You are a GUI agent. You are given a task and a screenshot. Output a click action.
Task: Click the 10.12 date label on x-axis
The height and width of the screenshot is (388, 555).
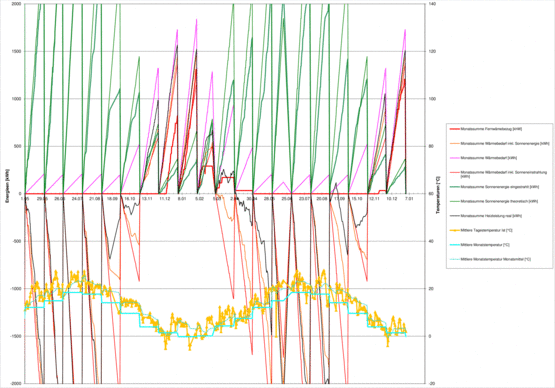coord(391,199)
